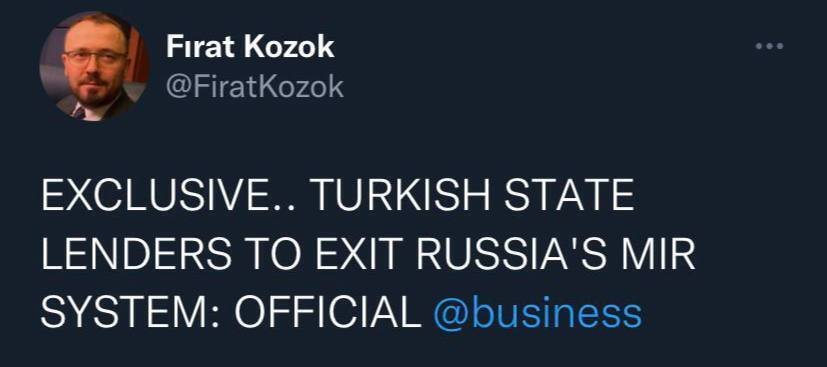Click the word EXIT in the tweet

pyautogui.click(x=357, y=255)
